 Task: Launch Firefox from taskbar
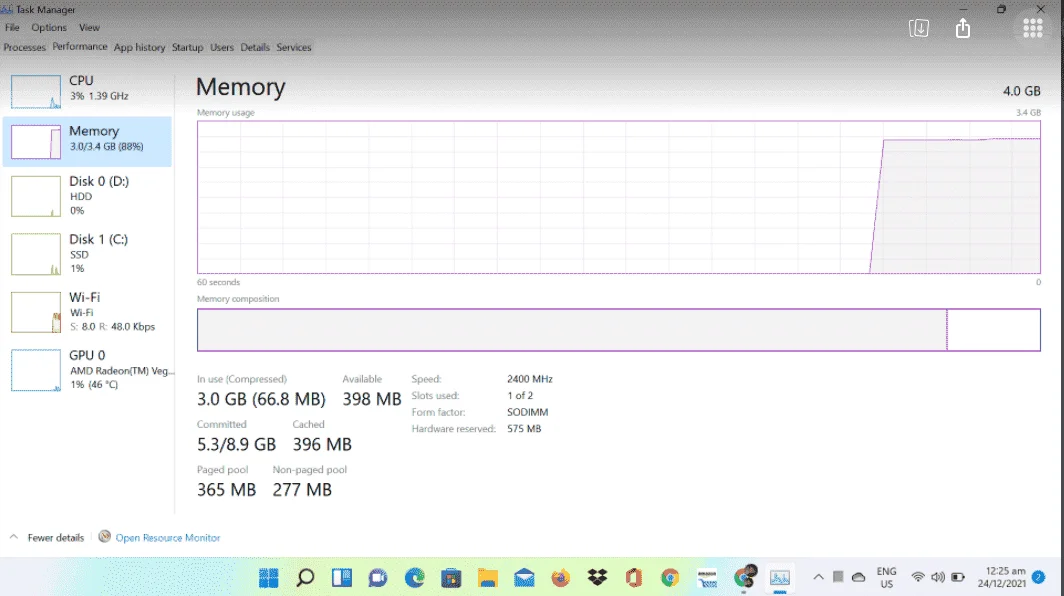[560, 578]
